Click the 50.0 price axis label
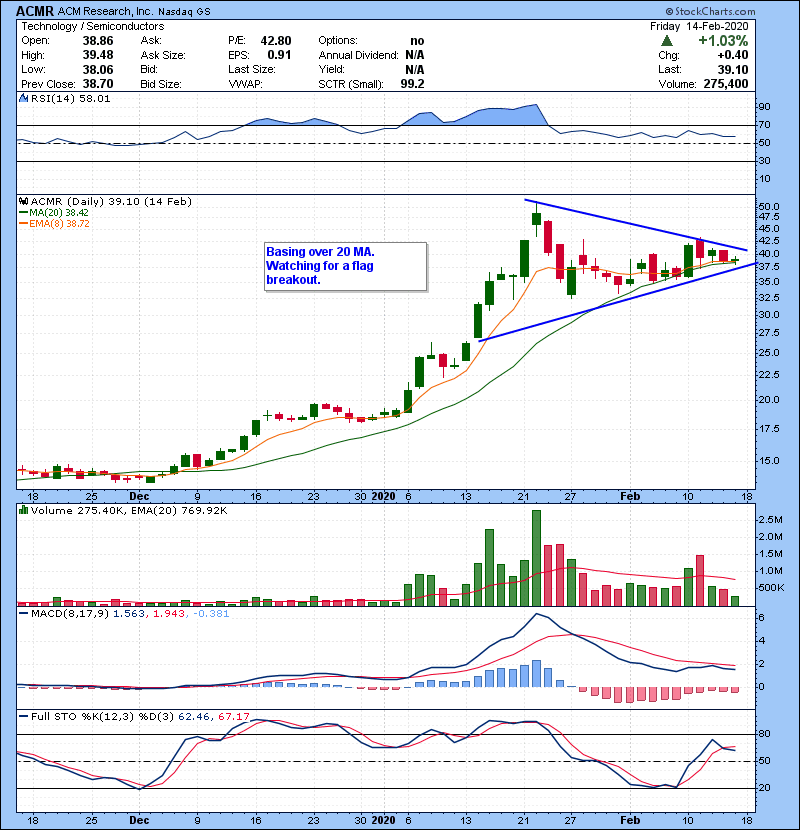This screenshot has height=830, width=800. (769, 206)
